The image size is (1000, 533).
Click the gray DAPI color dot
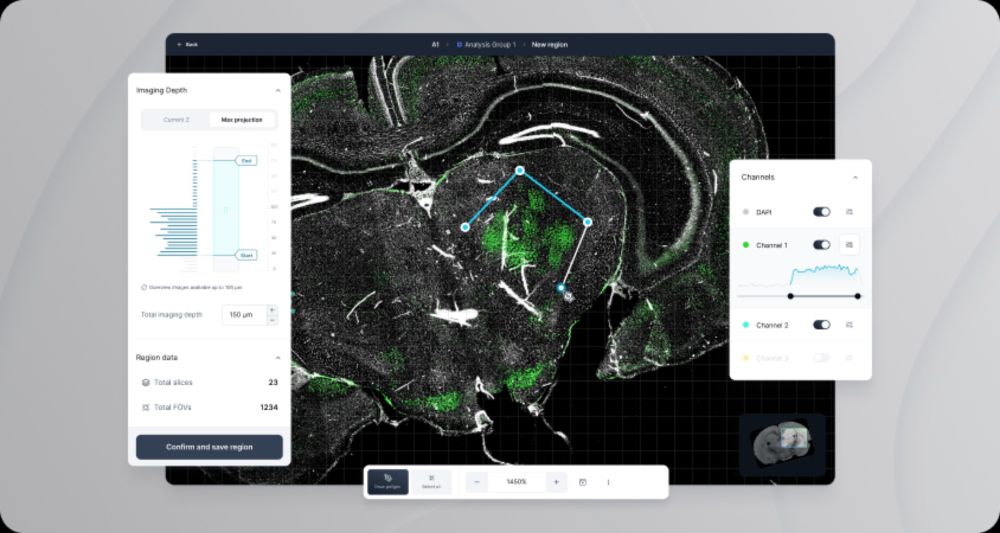point(746,212)
